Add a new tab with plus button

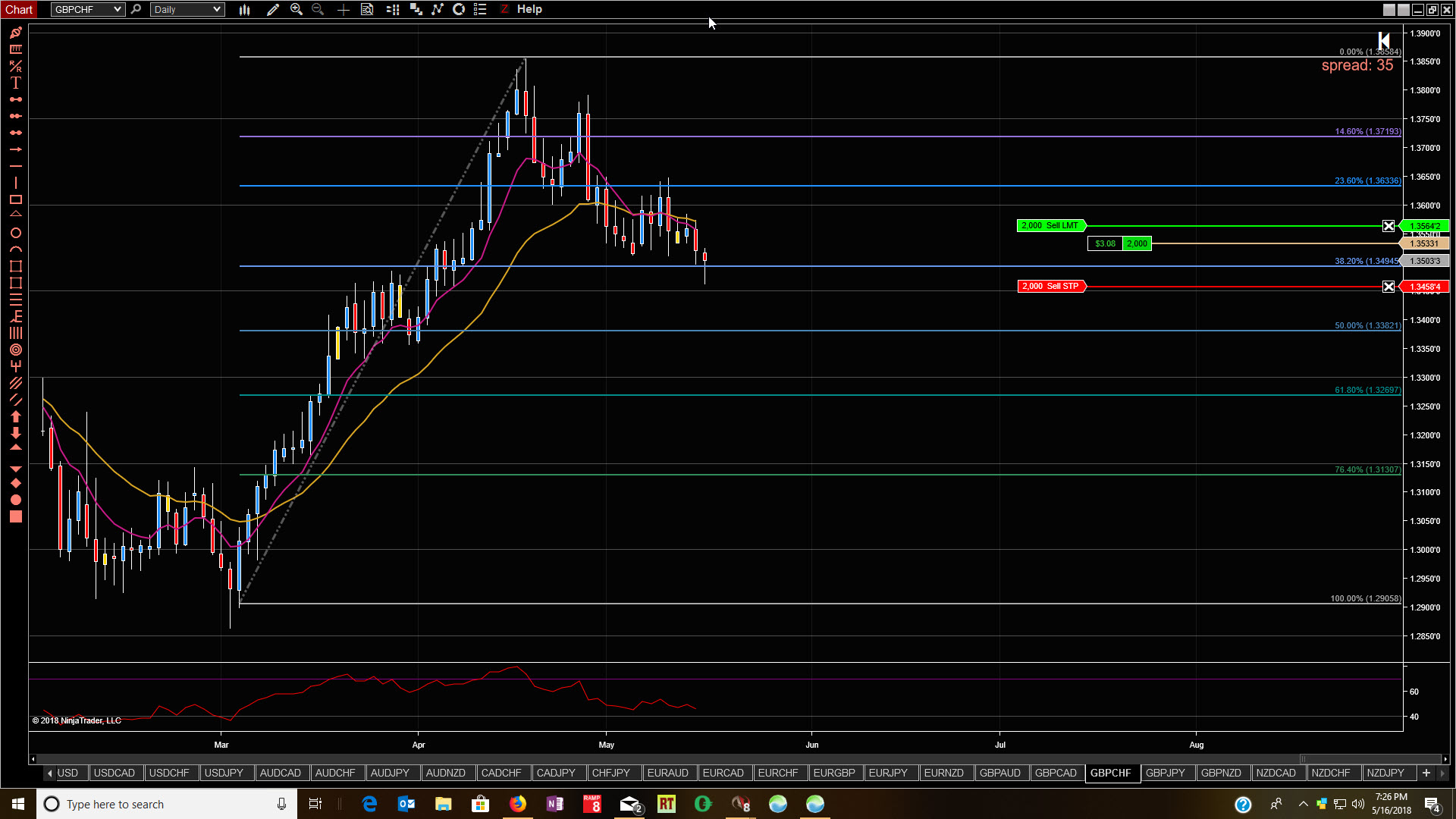point(1426,773)
